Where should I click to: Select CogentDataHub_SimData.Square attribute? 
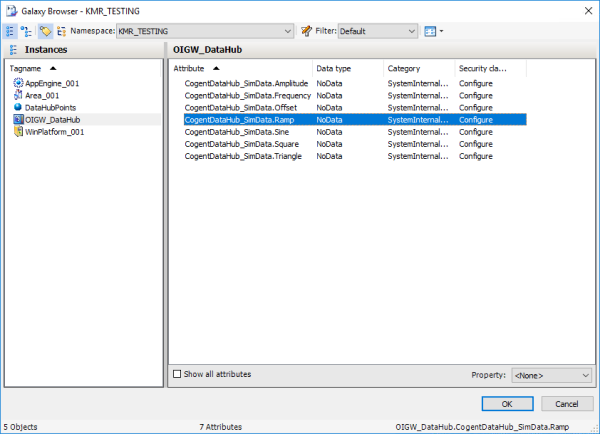click(241, 144)
